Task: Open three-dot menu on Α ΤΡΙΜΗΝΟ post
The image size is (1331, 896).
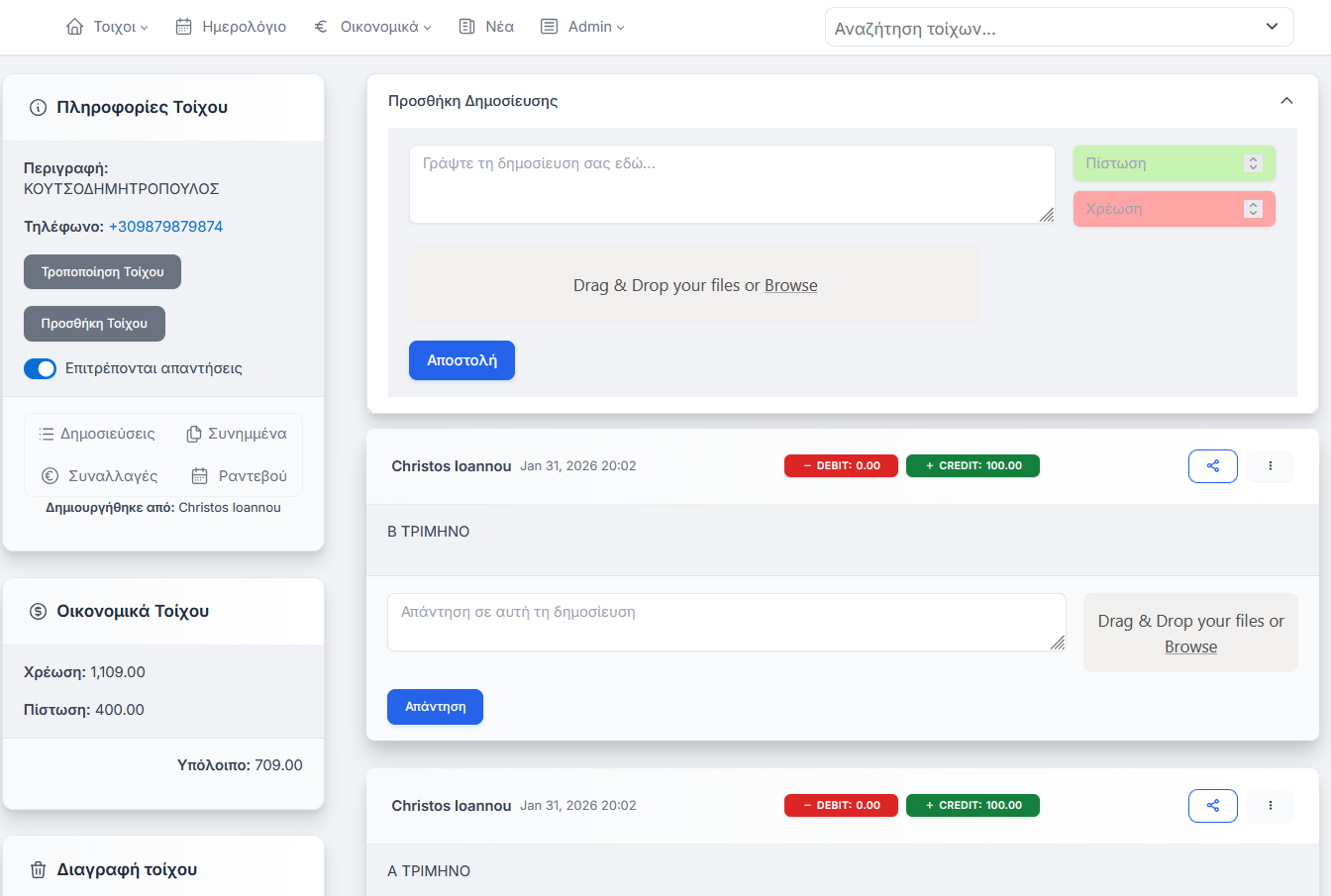Action: pos(1270,806)
